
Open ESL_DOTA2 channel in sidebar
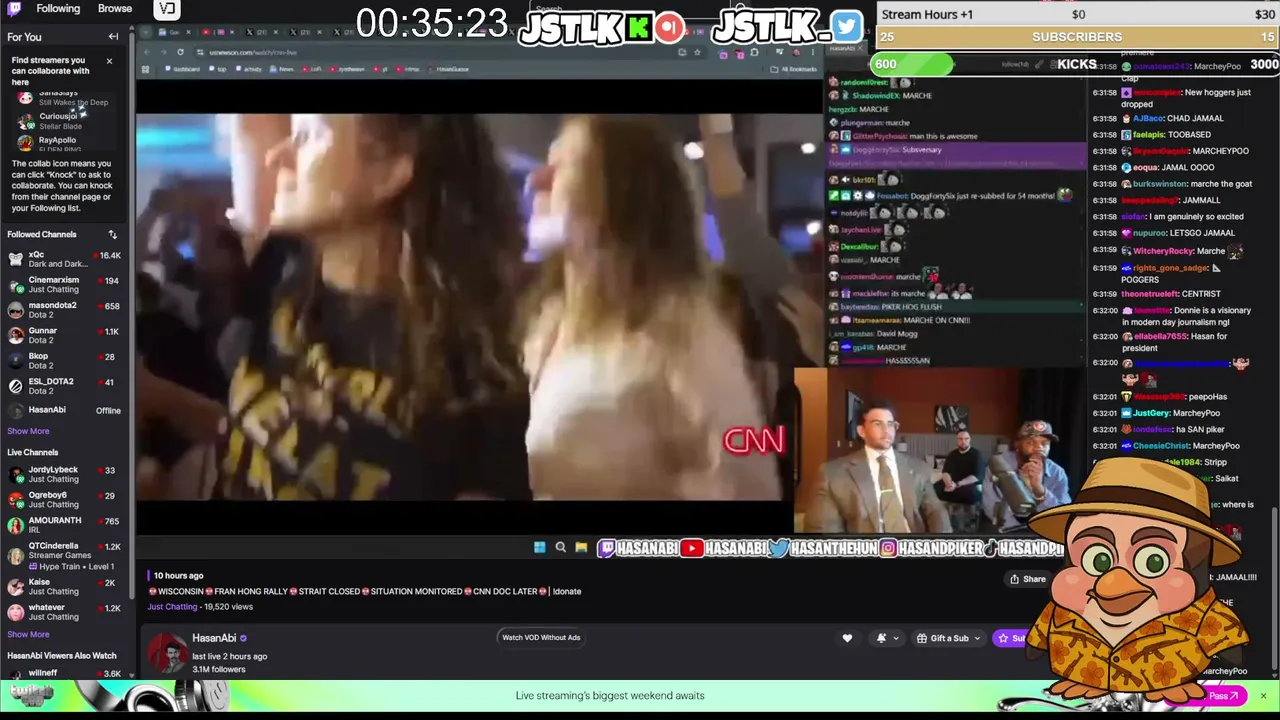(x=64, y=386)
